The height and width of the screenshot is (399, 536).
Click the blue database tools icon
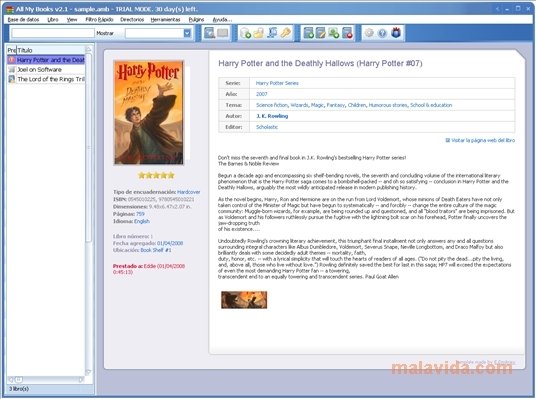click(x=272, y=33)
